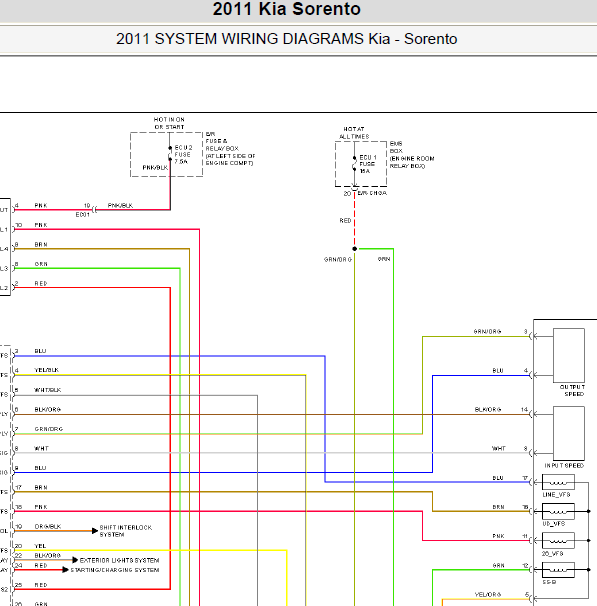This screenshot has height=606, width=597.
Task: Select the UD_VFS solenoid coil symbol
Action: click(558, 511)
